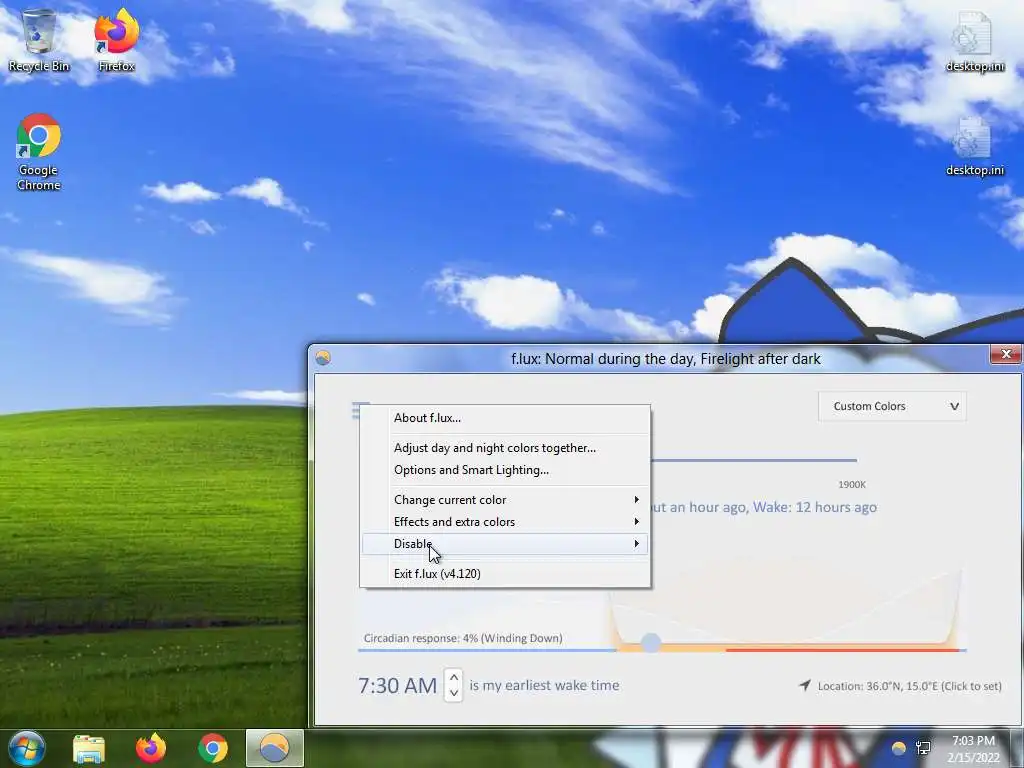Screen dimensions: 1024x768
Task: Expand Effects and extra colors submenu
Action: coord(505,522)
